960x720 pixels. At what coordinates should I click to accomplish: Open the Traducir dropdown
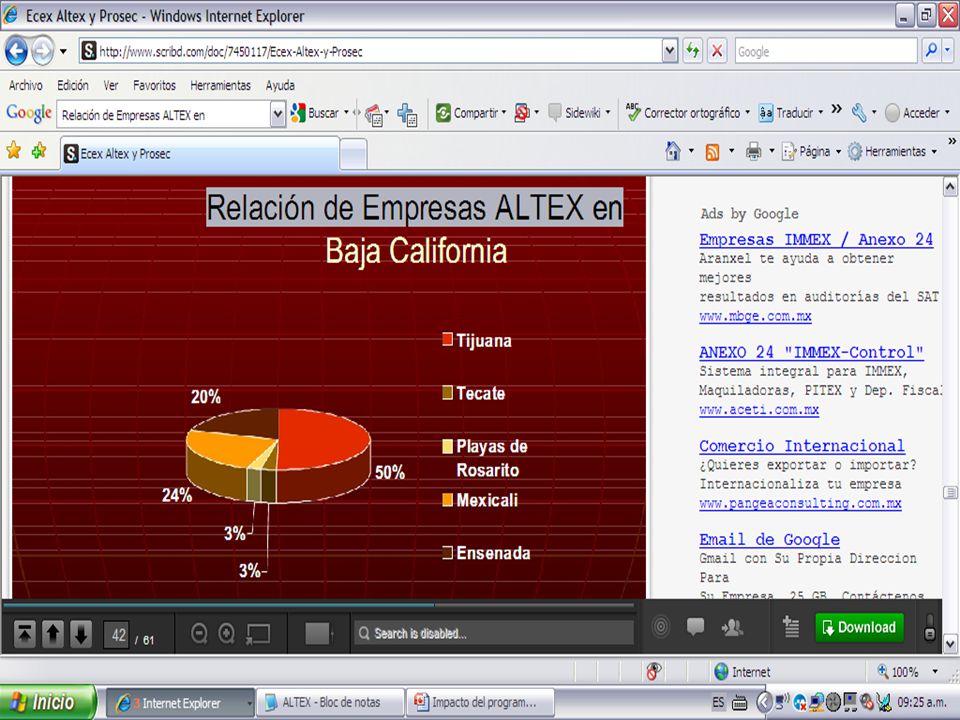(x=820, y=113)
